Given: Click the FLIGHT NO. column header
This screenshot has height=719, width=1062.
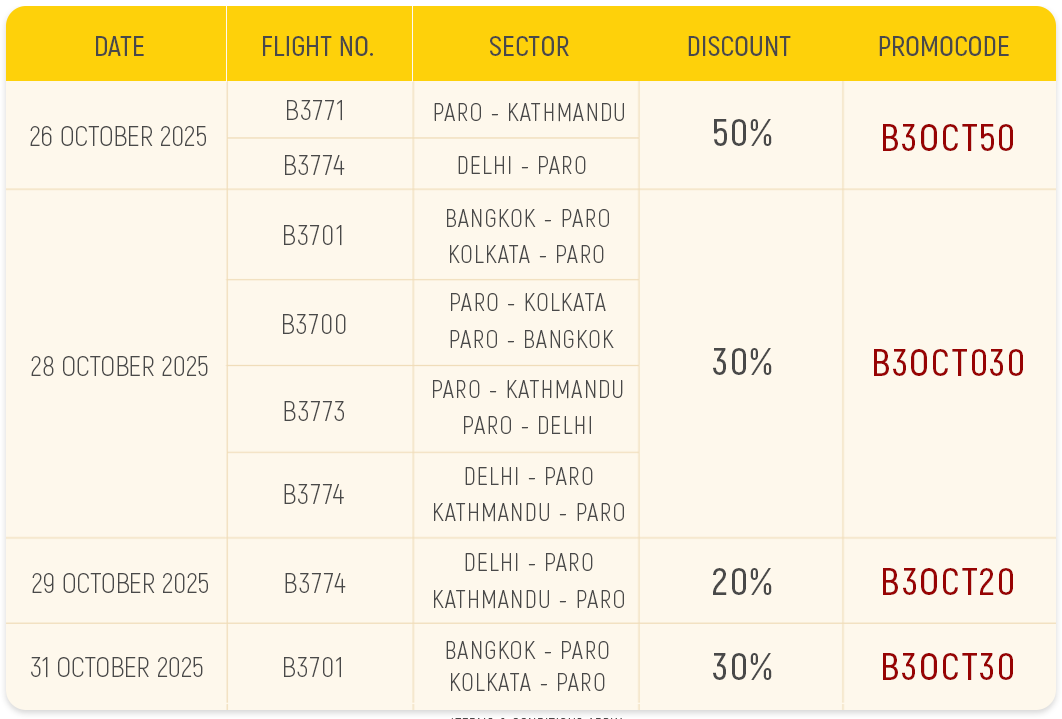Looking at the screenshot, I should point(317,46).
